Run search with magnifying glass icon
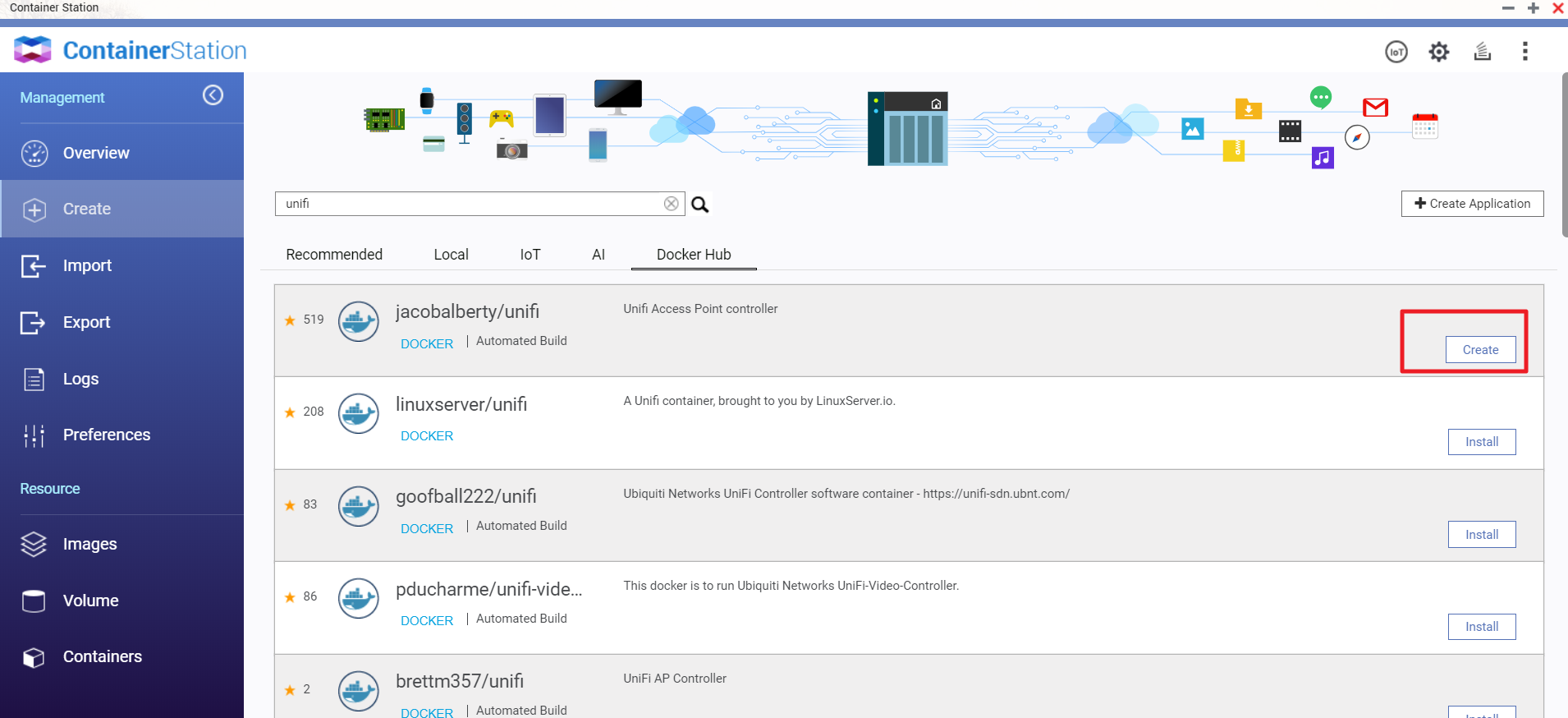This screenshot has width=1568, height=718. [699, 205]
